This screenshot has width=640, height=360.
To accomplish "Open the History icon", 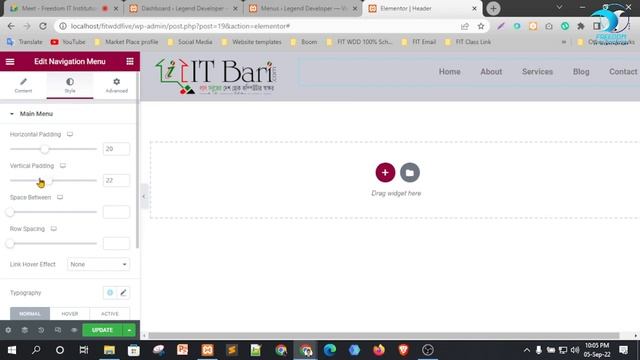I will tap(41, 330).
